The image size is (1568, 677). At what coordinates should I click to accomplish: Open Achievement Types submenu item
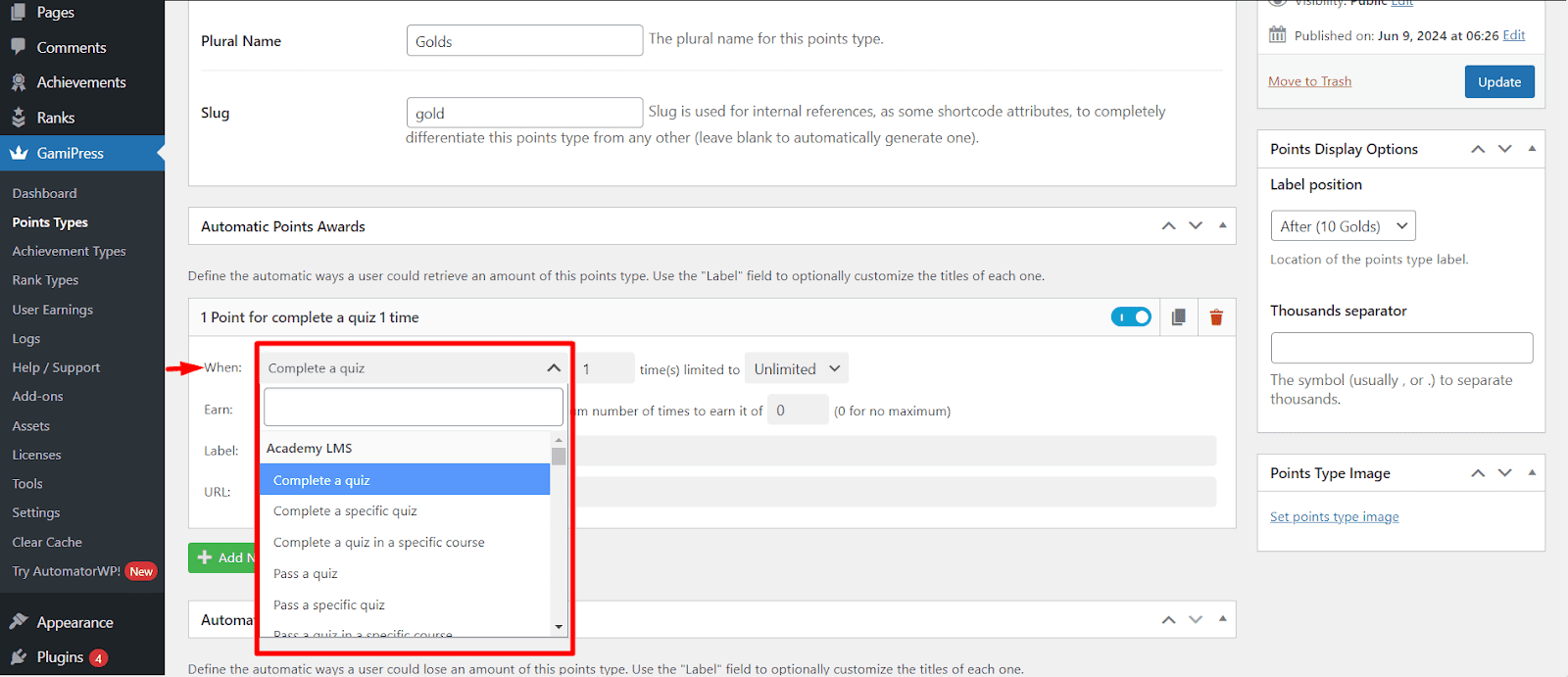(x=69, y=252)
